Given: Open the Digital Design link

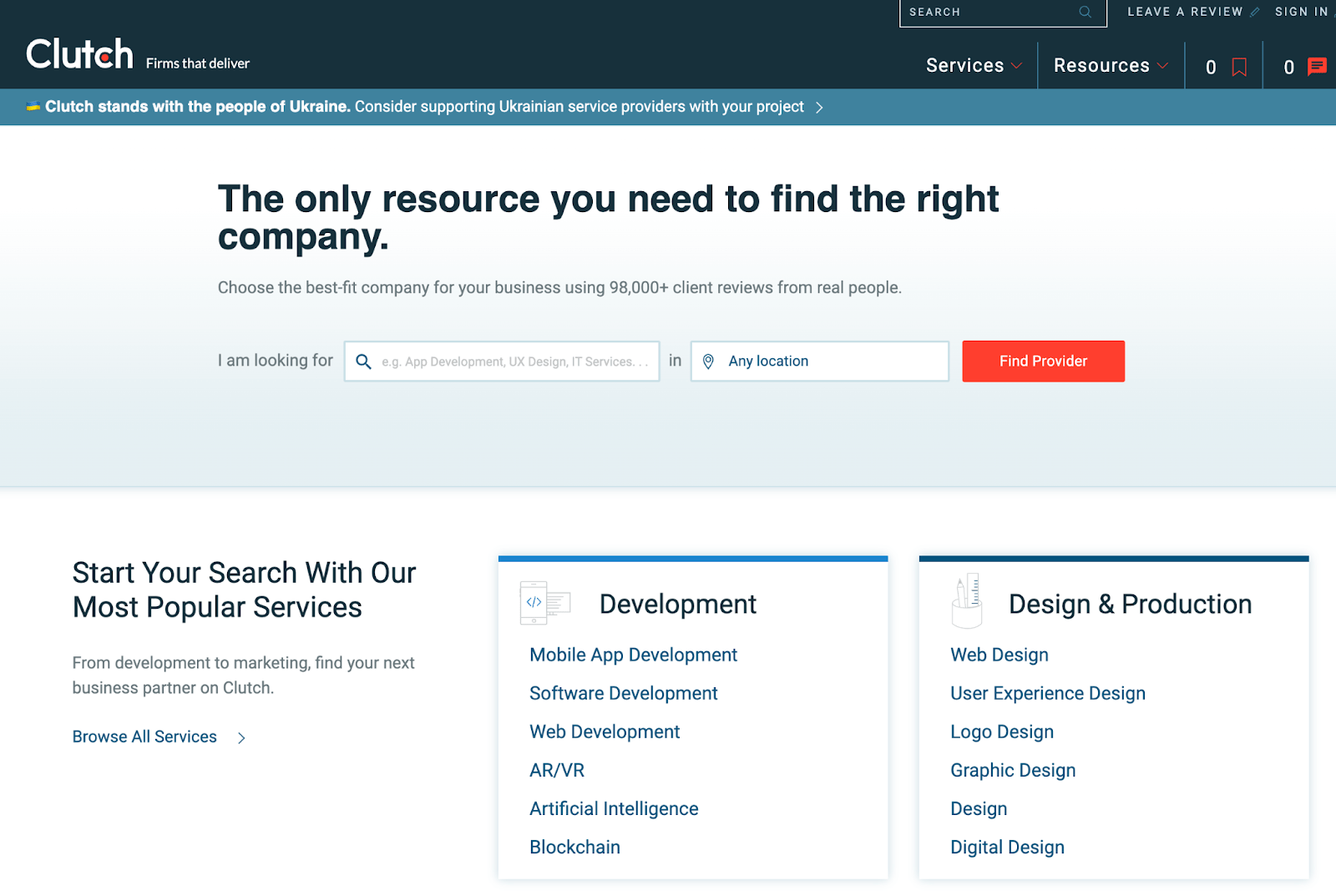Looking at the screenshot, I should [1007, 847].
